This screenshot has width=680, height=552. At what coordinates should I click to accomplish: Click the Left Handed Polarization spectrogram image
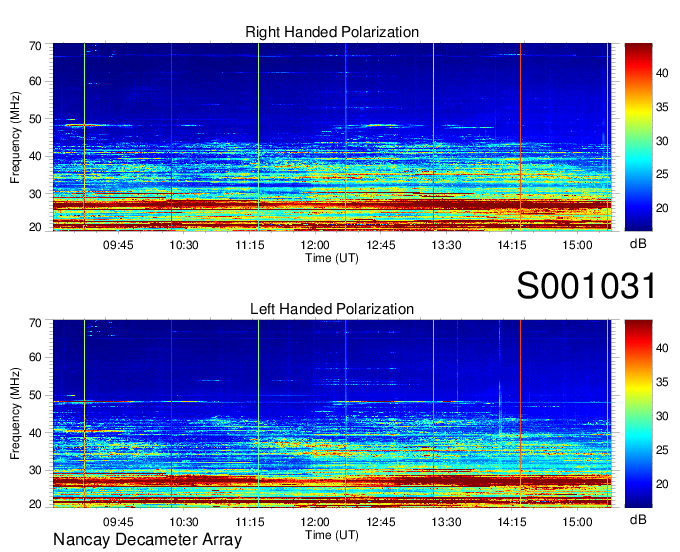(332, 414)
